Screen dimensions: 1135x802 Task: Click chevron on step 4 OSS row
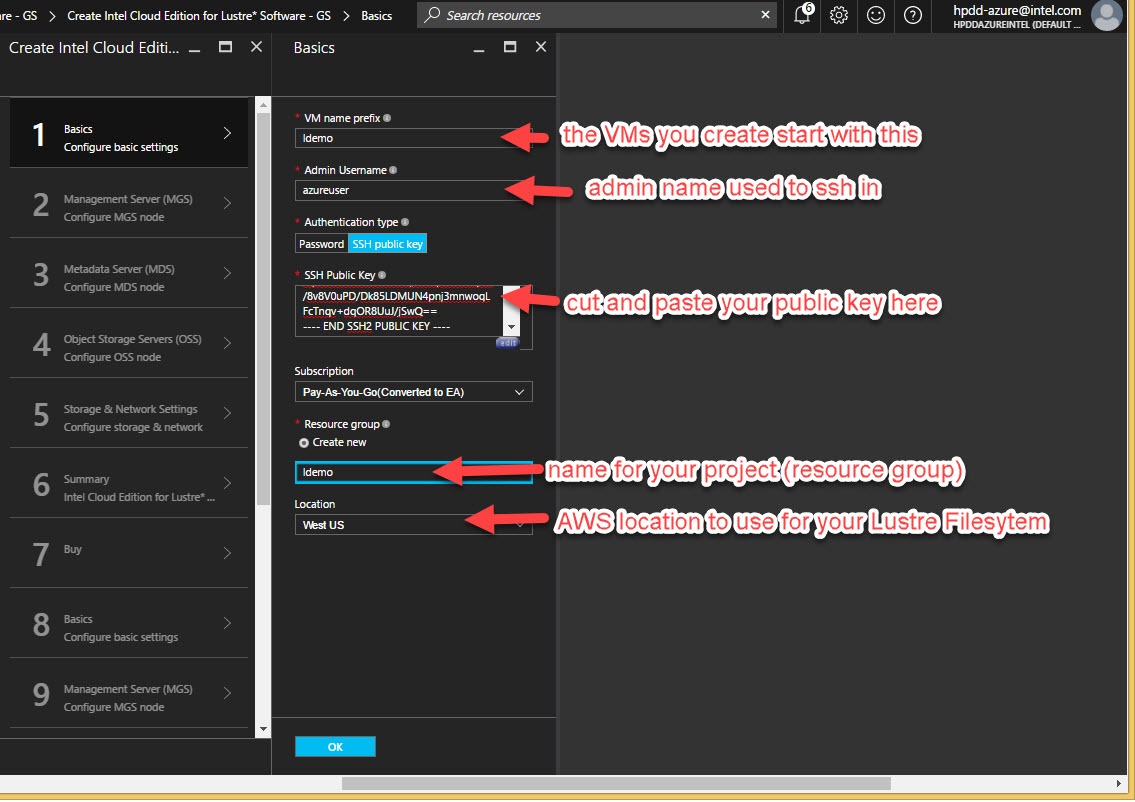pyautogui.click(x=227, y=343)
